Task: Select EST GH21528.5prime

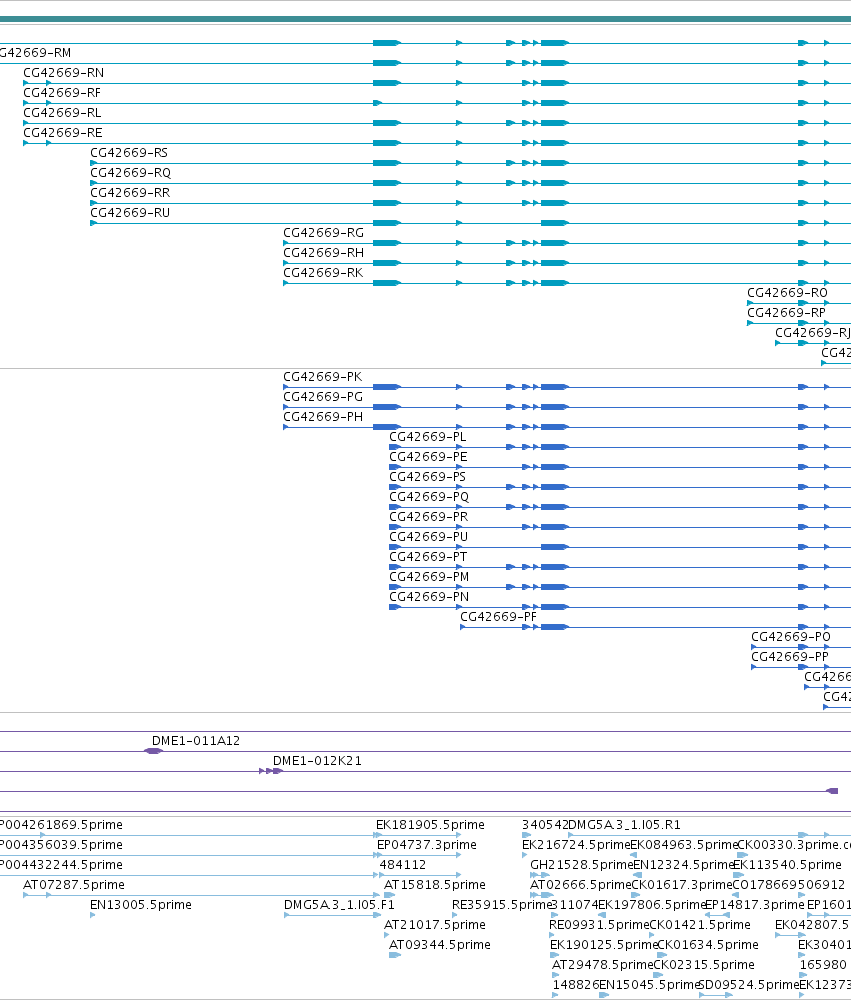Action: (581, 865)
